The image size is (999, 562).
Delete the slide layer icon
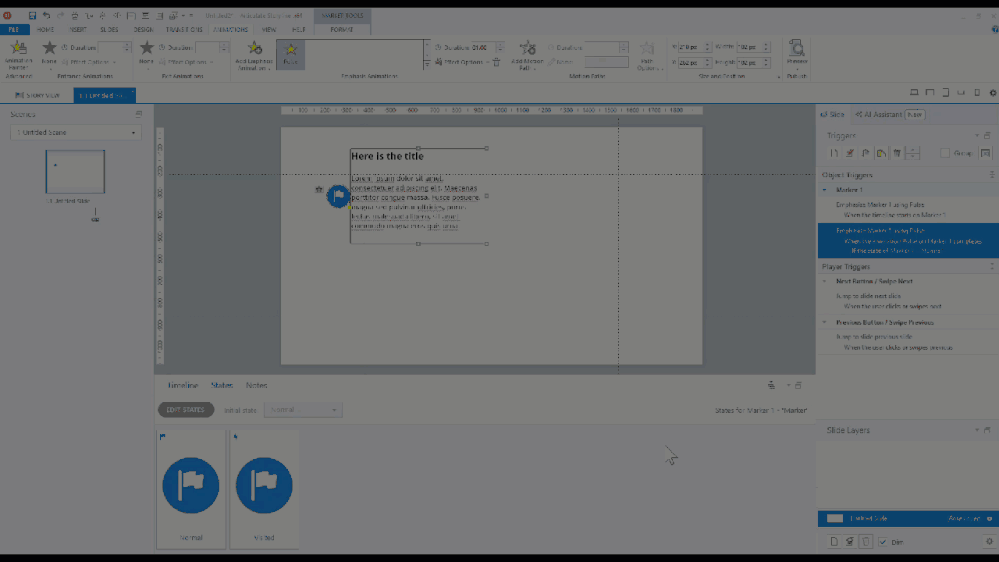tap(866, 542)
